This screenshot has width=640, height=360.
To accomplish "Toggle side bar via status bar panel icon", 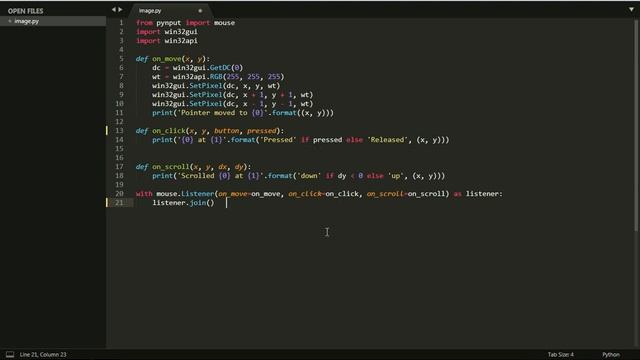I will pos(10,354).
